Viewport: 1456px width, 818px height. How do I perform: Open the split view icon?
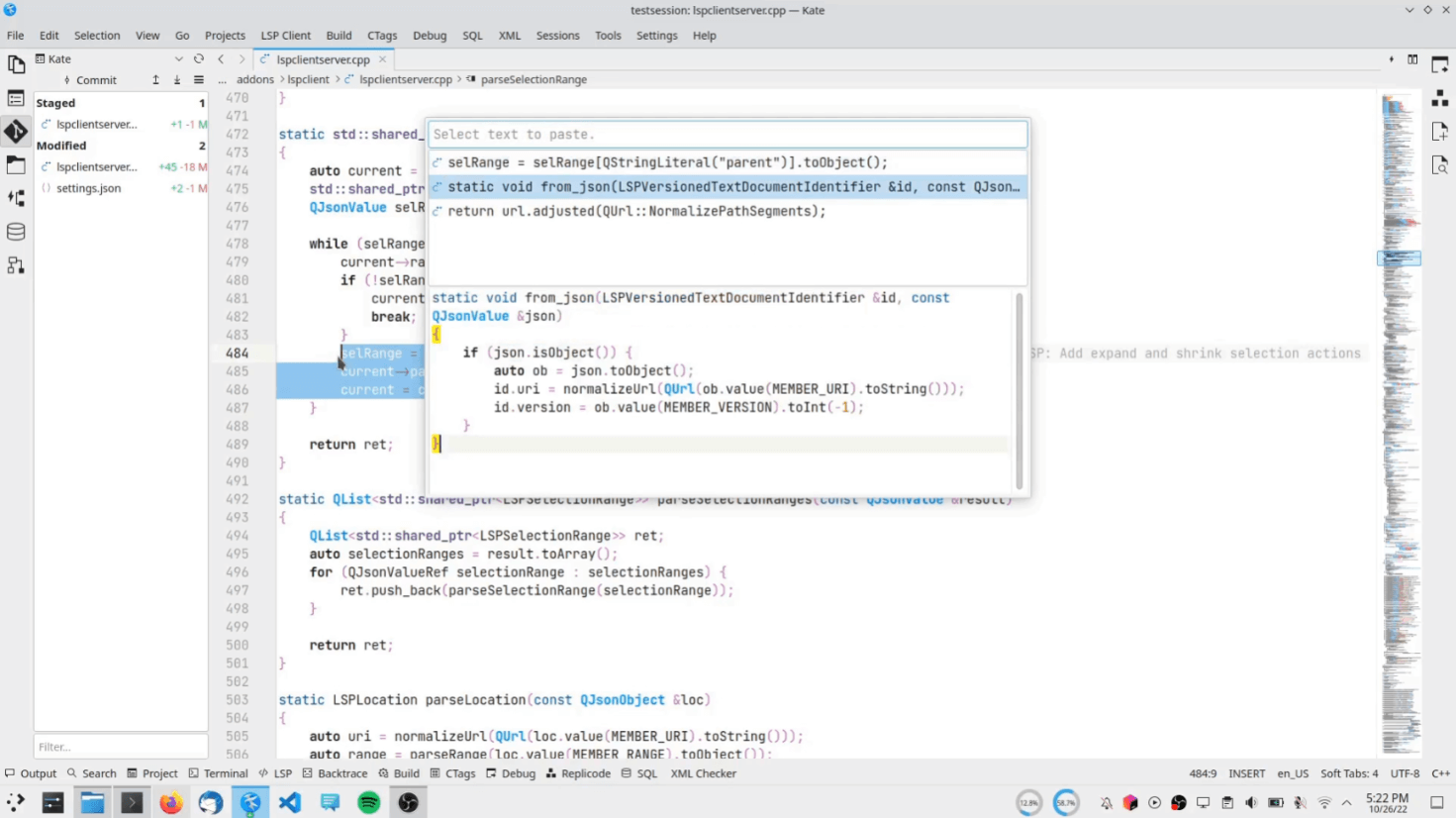click(1412, 59)
